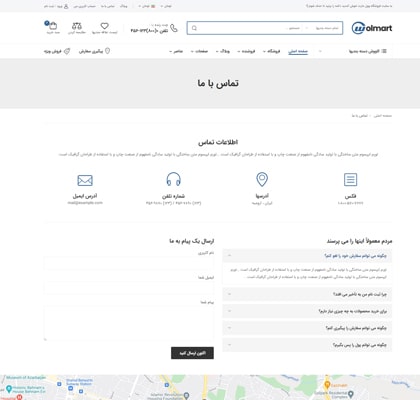Click the fax document icon

(350, 179)
